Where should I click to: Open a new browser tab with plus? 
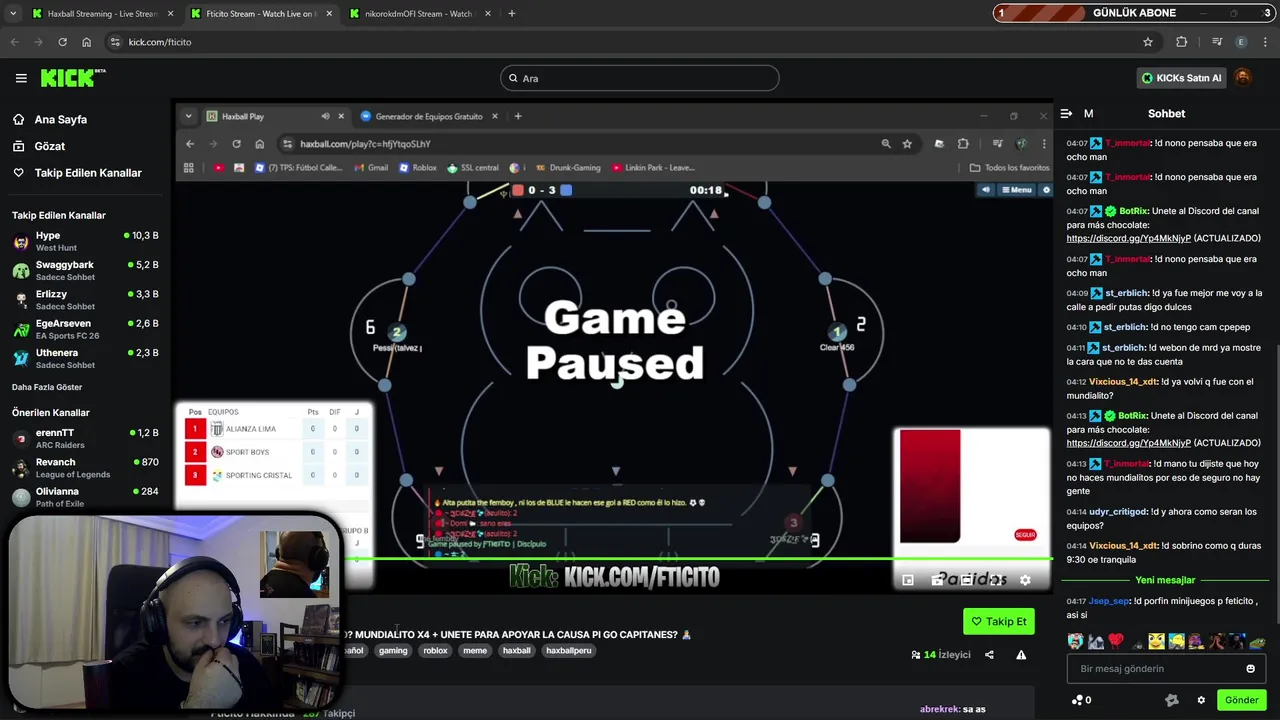pyautogui.click(x=511, y=14)
